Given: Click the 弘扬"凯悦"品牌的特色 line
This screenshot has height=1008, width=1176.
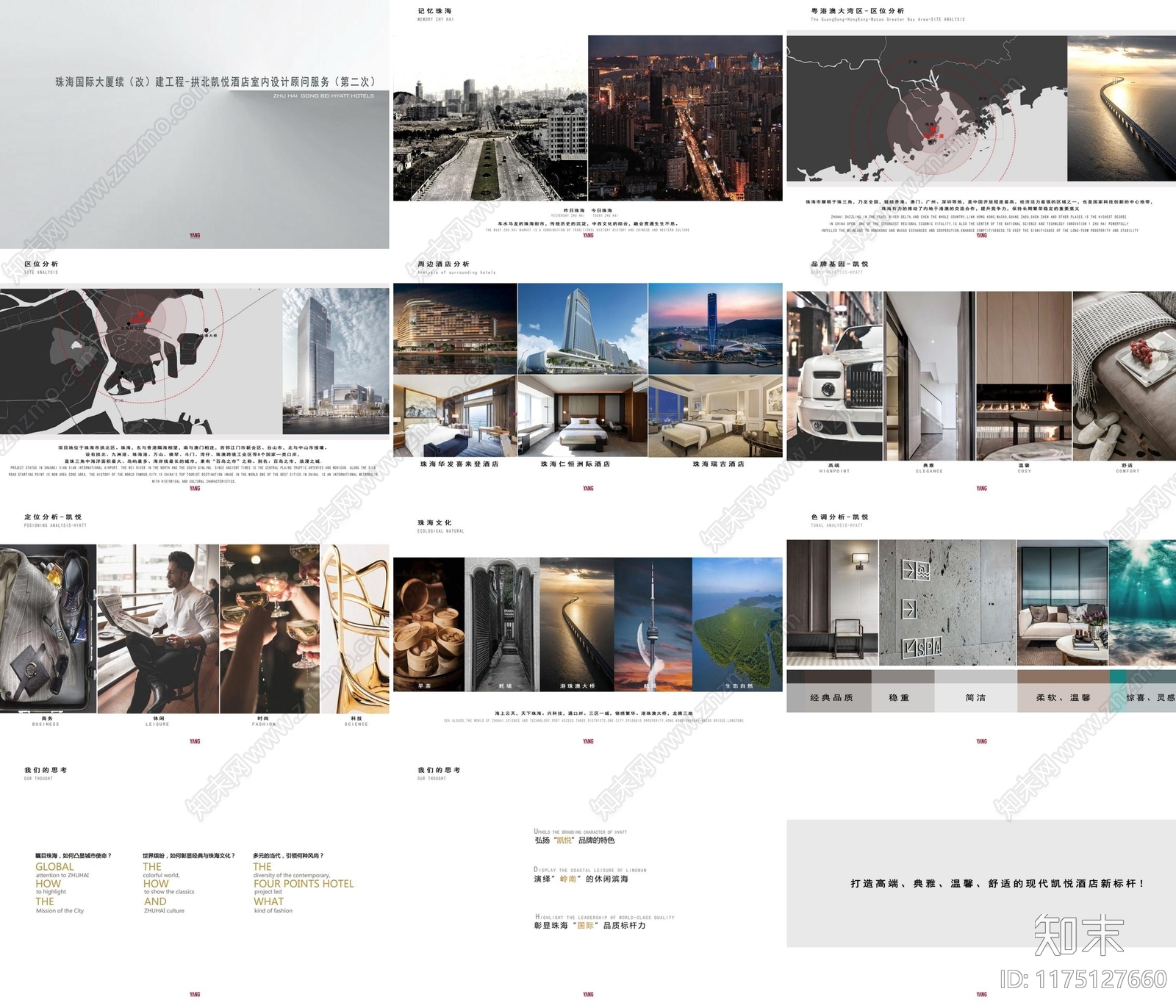Looking at the screenshot, I should tap(575, 840).
